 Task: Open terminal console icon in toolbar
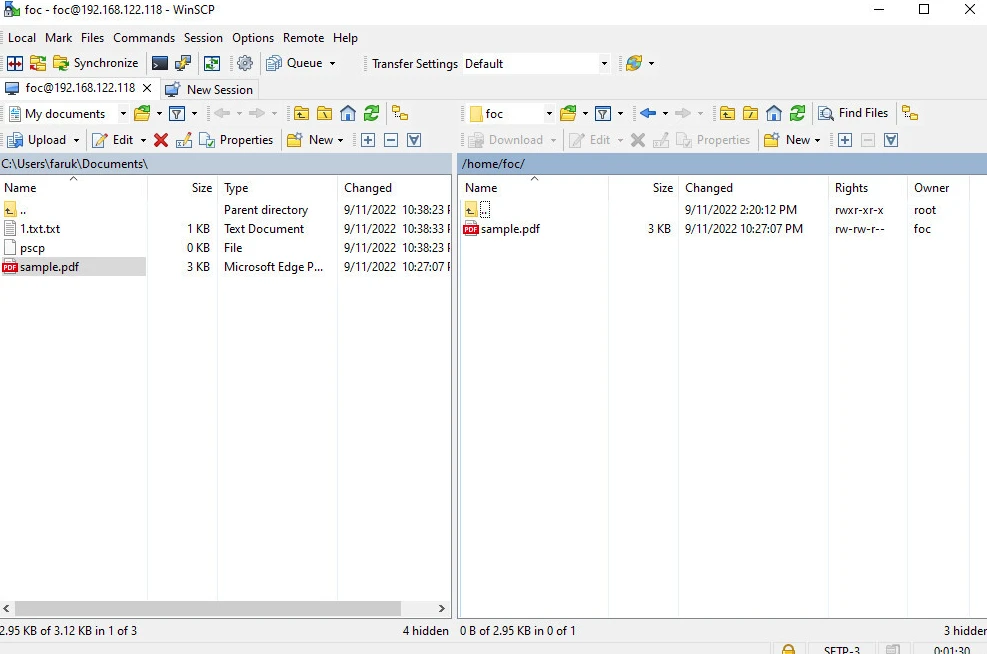pos(160,63)
